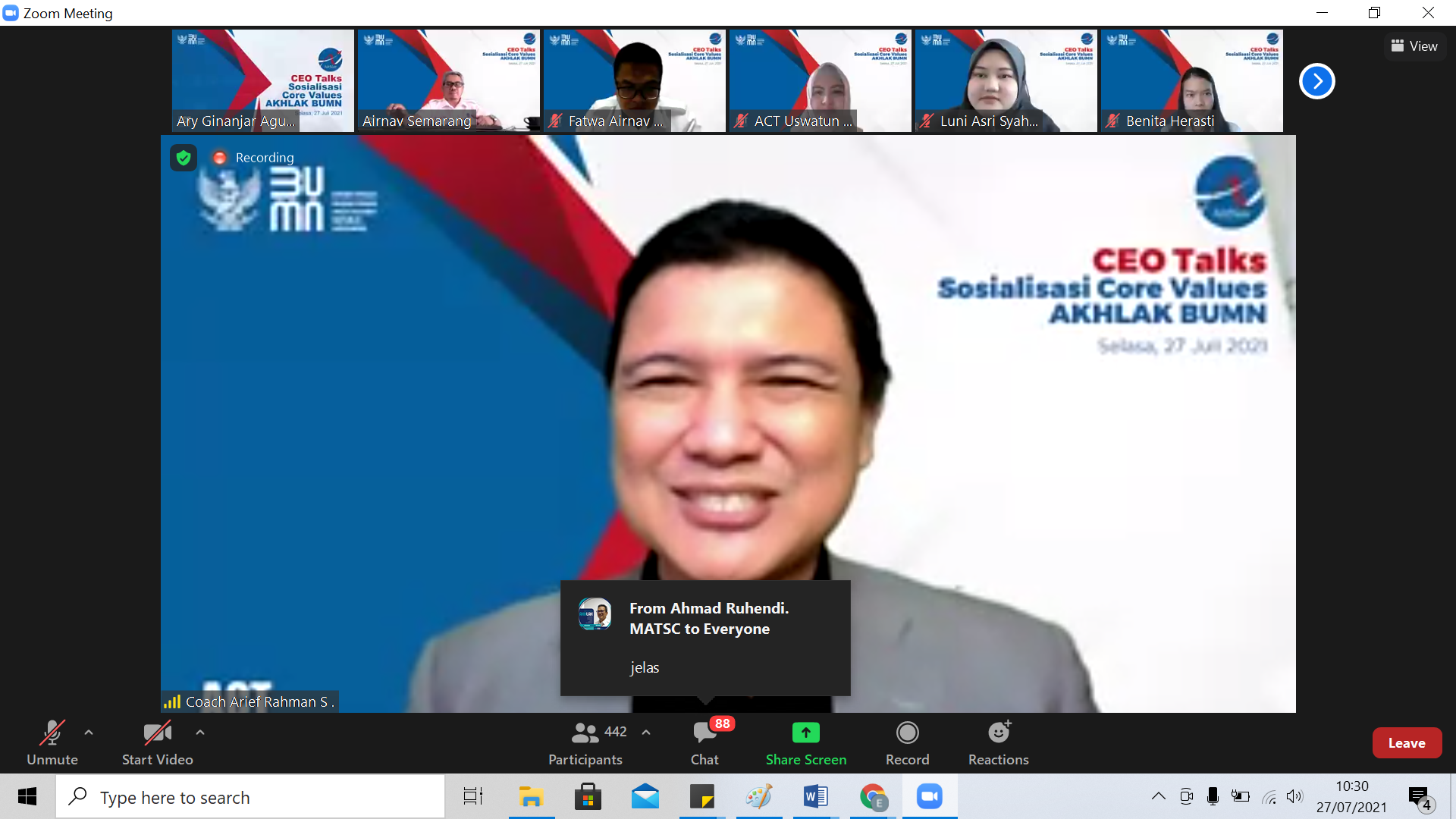Screen dimensions: 1456x819
Task: Open the Chat panel with 88 unread
Action: [x=704, y=733]
